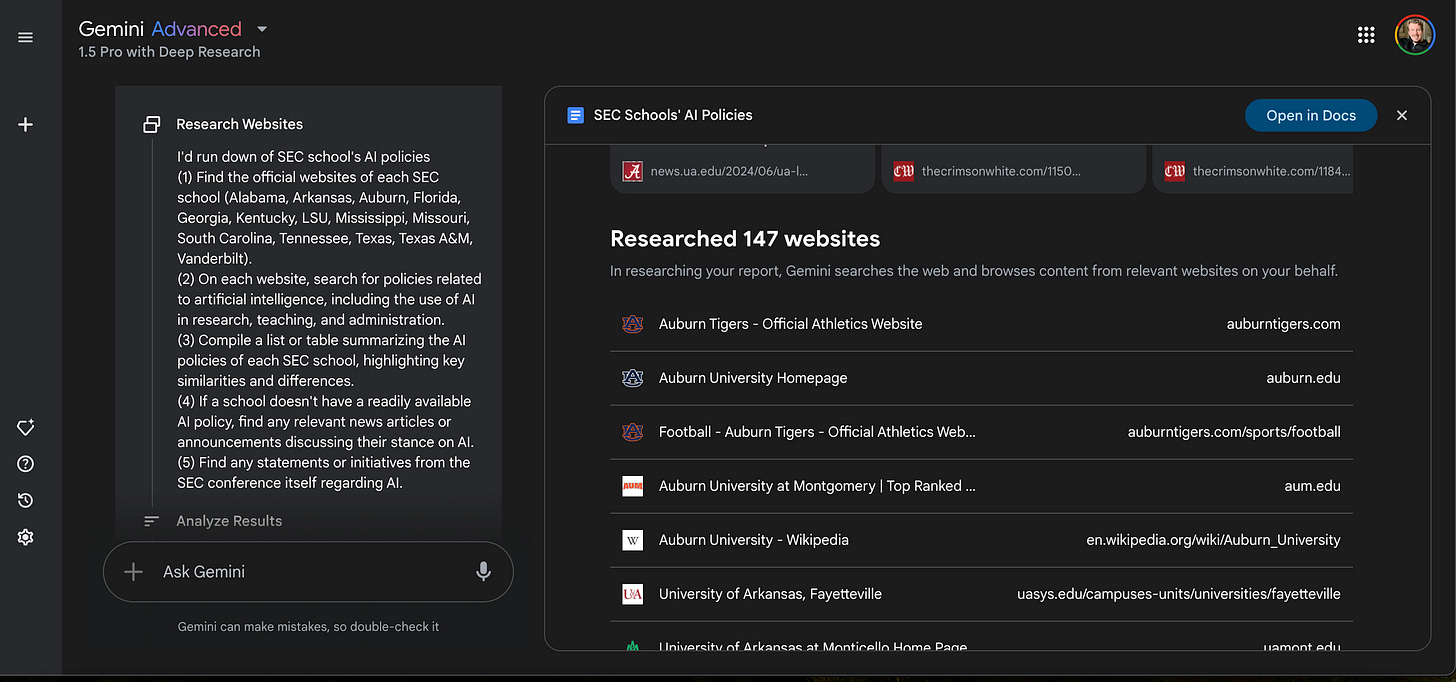Open the Settings gear icon
The height and width of the screenshot is (682, 1456).
[x=26, y=537]
